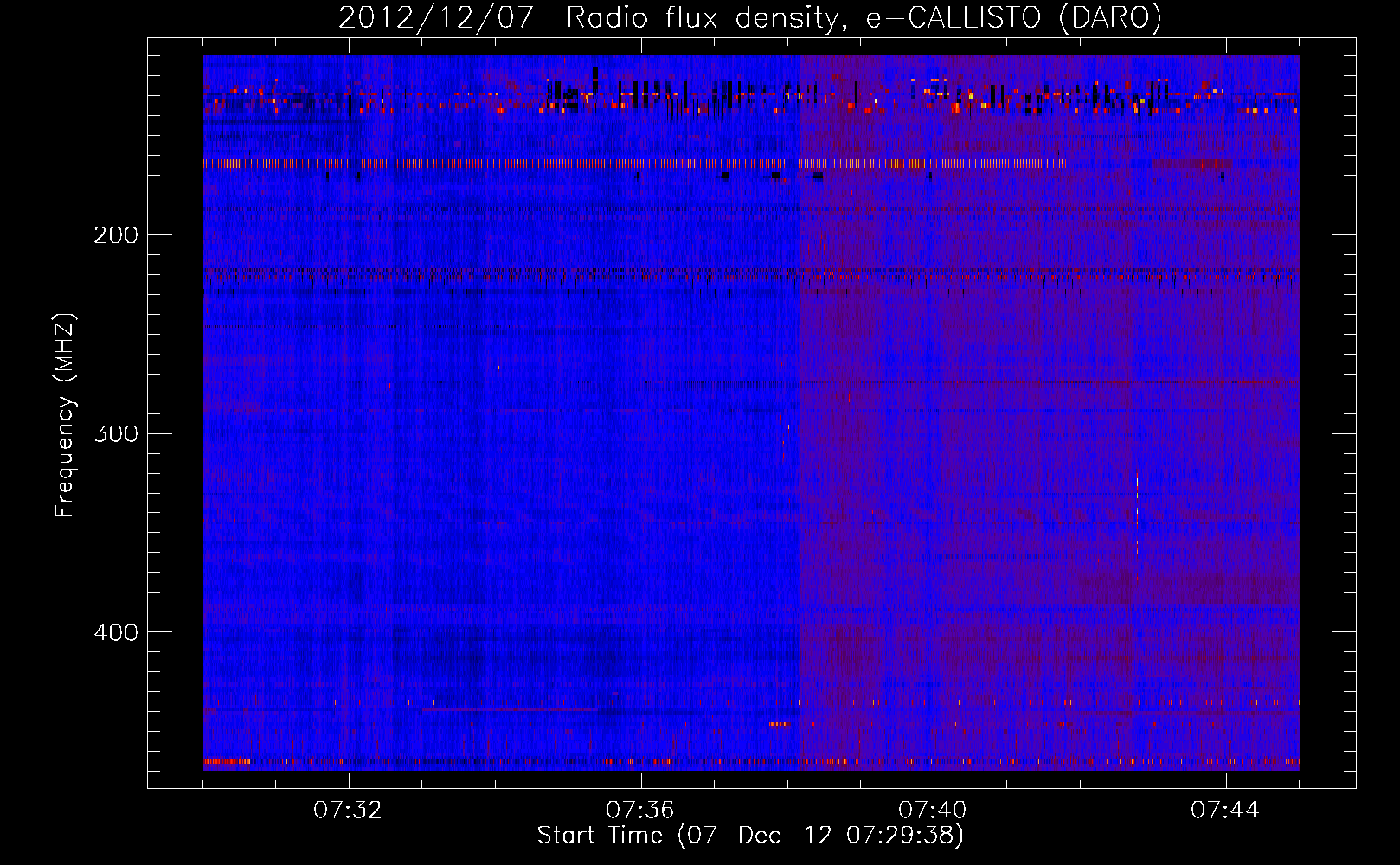Click the 07:32 time tick label
The width and height of the screenshot is (1400, 865).
pyautogui.click(x=348, y=811)
